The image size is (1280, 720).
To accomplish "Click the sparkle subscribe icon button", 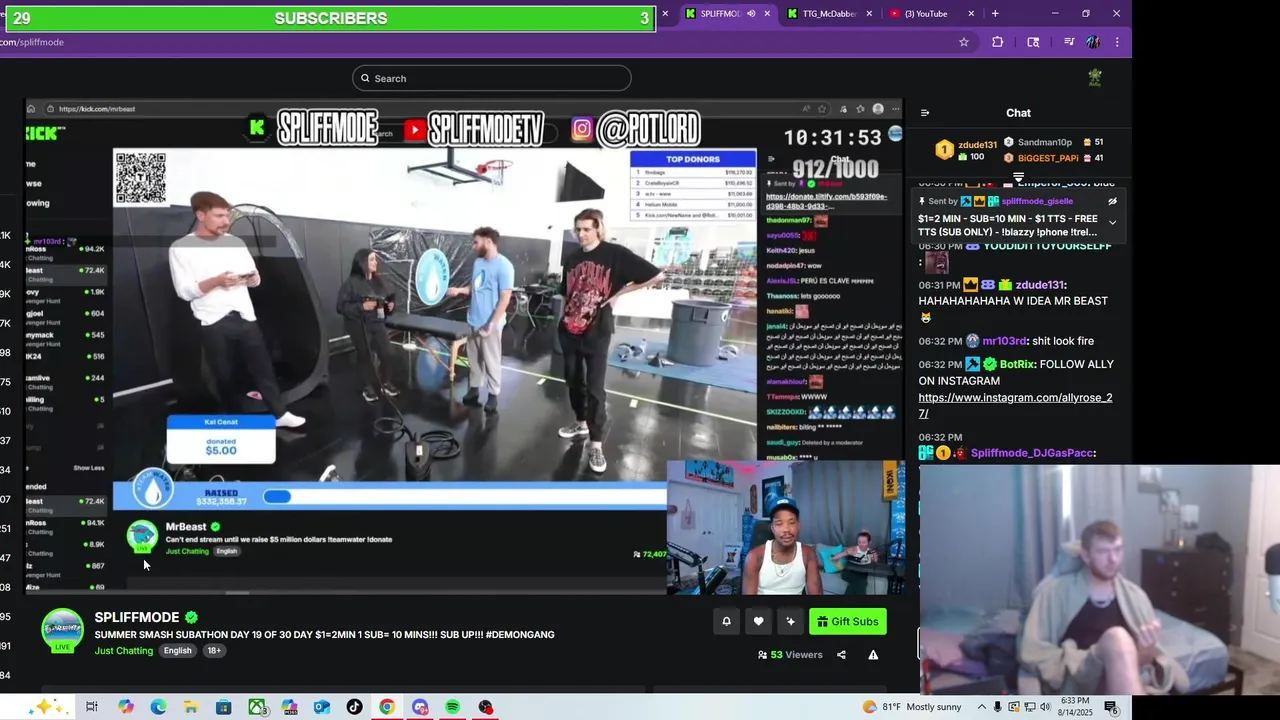I will [791, 622].
